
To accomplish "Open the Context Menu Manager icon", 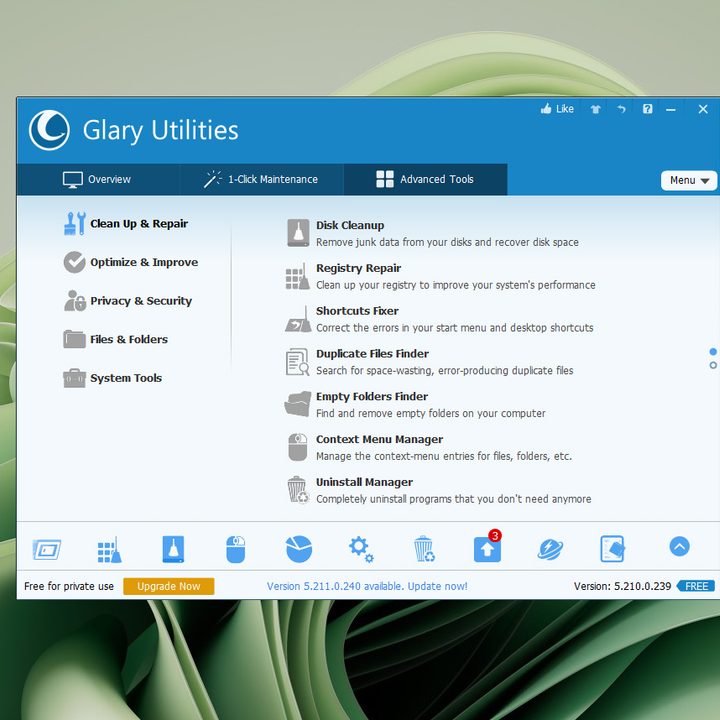I will 298,447.
